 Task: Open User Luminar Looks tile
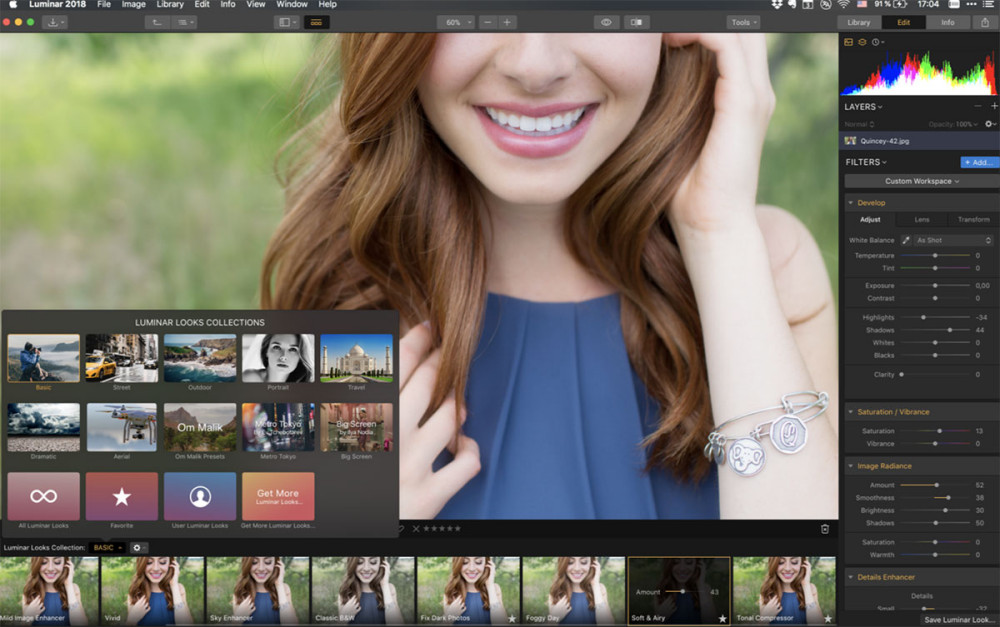coord(200,496)
